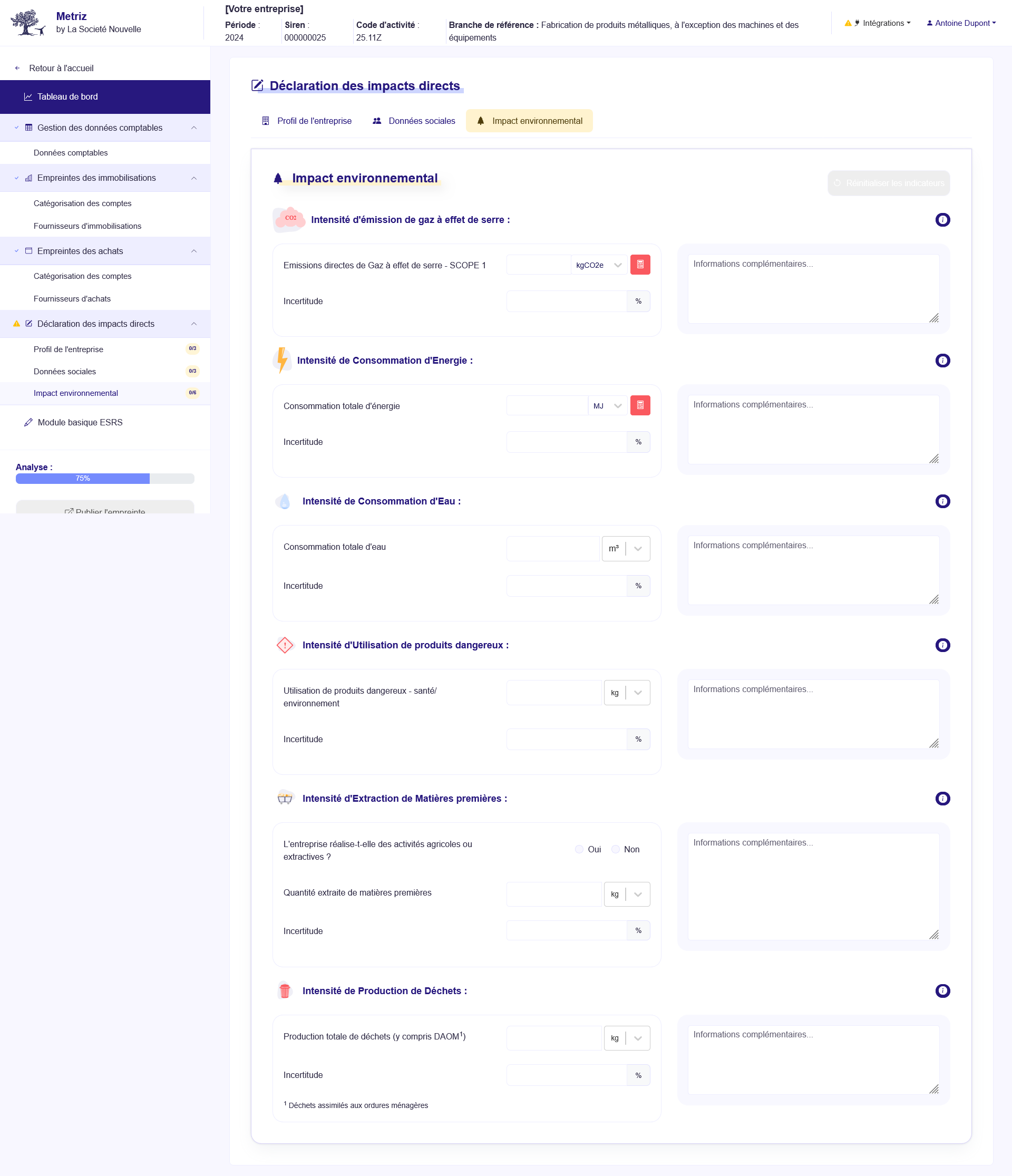Open the MJ energy unit dropdown
The width and height of the screenshot is (1012, 1176).
(607, 405)
